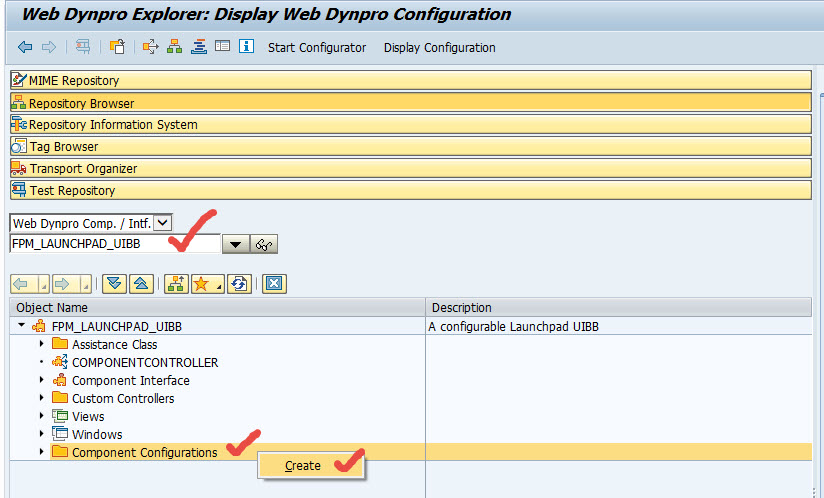Screen dimensions: 824x498
Task: Click the Refresh object list icon
Action: click(239, 284)
